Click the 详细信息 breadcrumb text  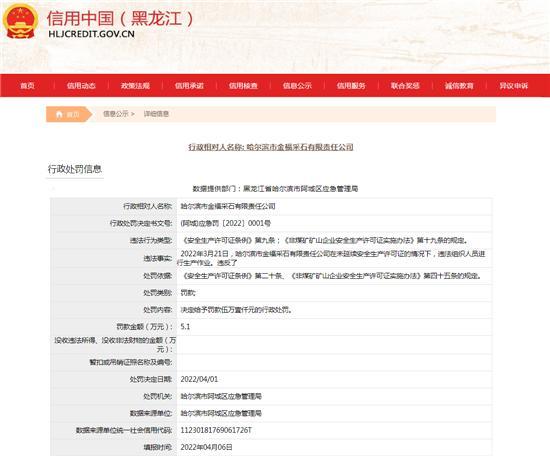pyautogui.click(x=156, y=114)
